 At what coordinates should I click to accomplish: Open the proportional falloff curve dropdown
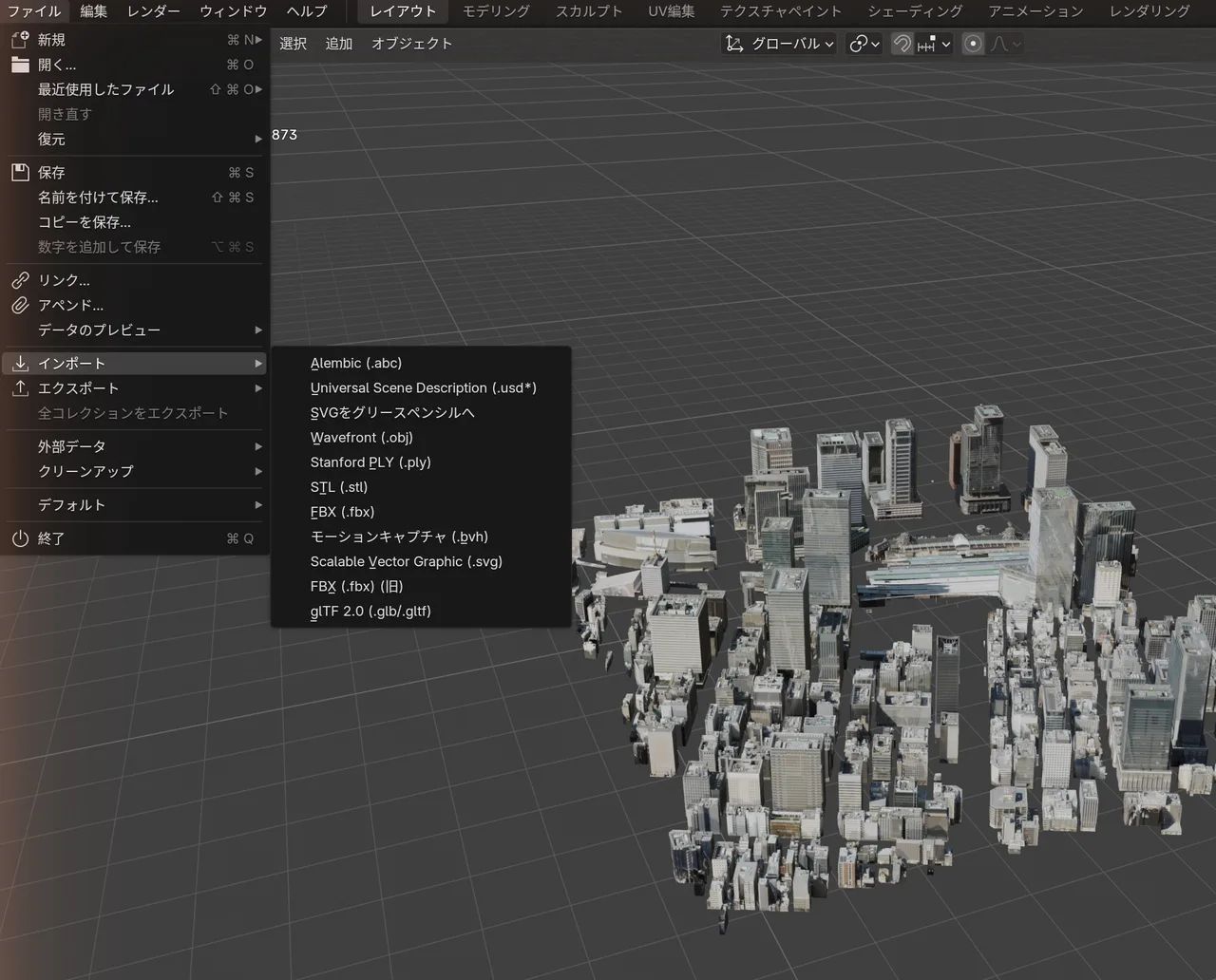pyautogui.click(x=1005, y=44)
